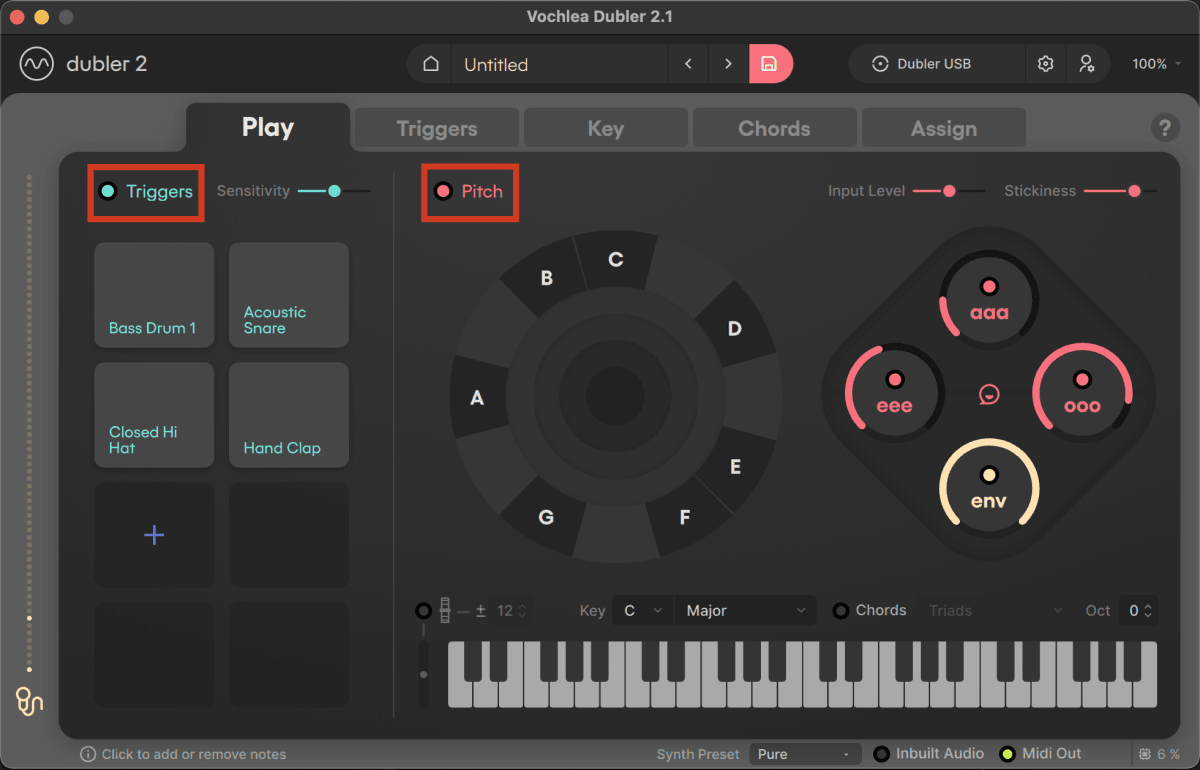Click the vocal signature icon at bottom left
Viewport: 1200px width, 770px height.
[x=28, y=702]
